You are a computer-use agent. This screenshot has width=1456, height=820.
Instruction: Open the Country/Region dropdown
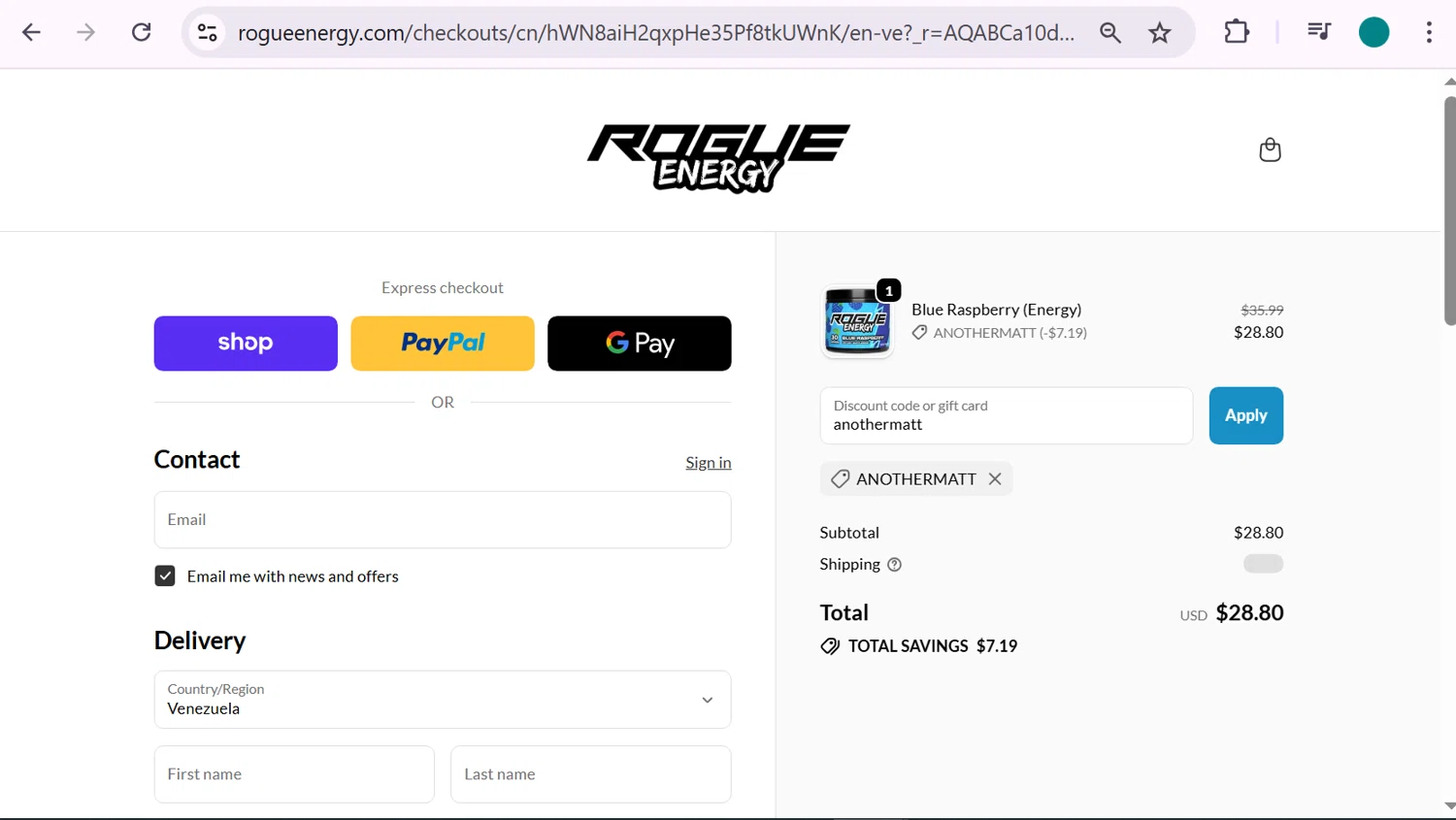[443, 700]
